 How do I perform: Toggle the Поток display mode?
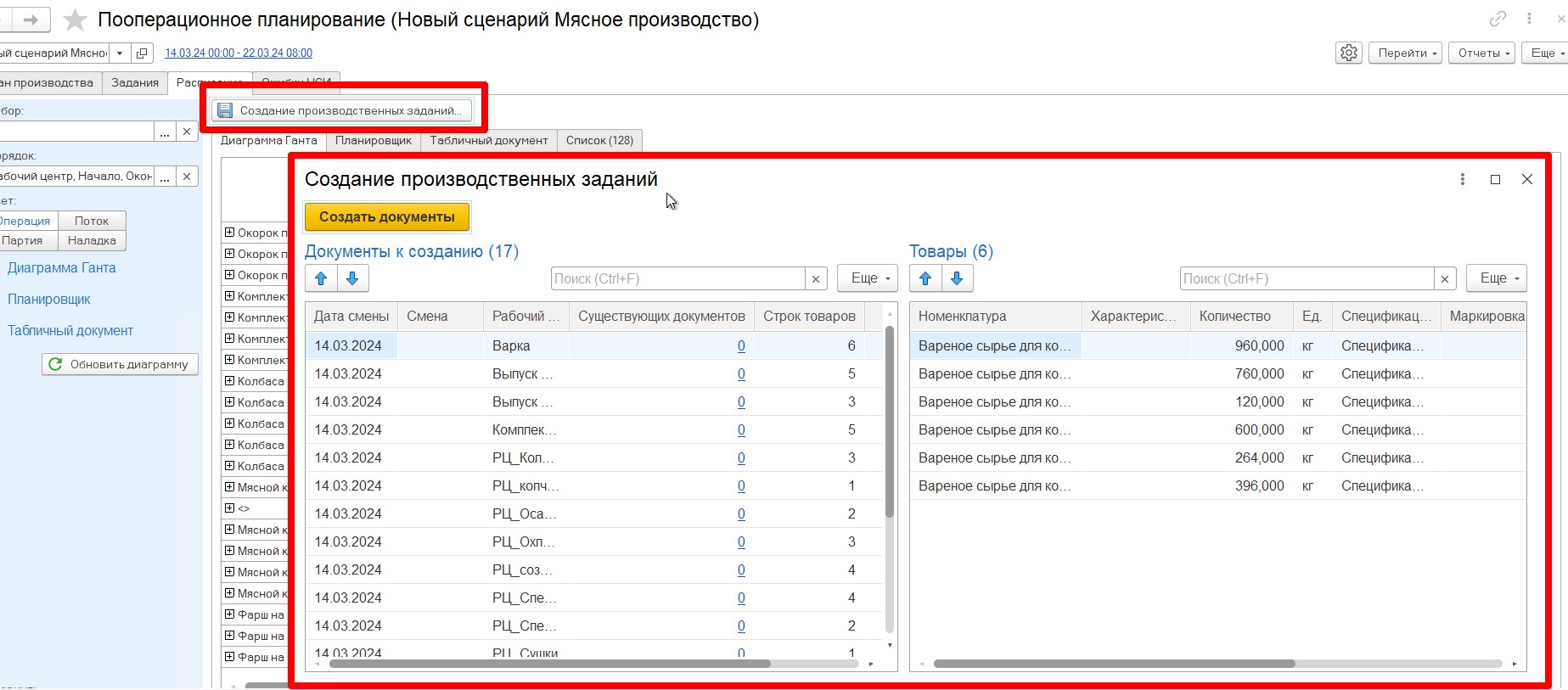[92, 221]
